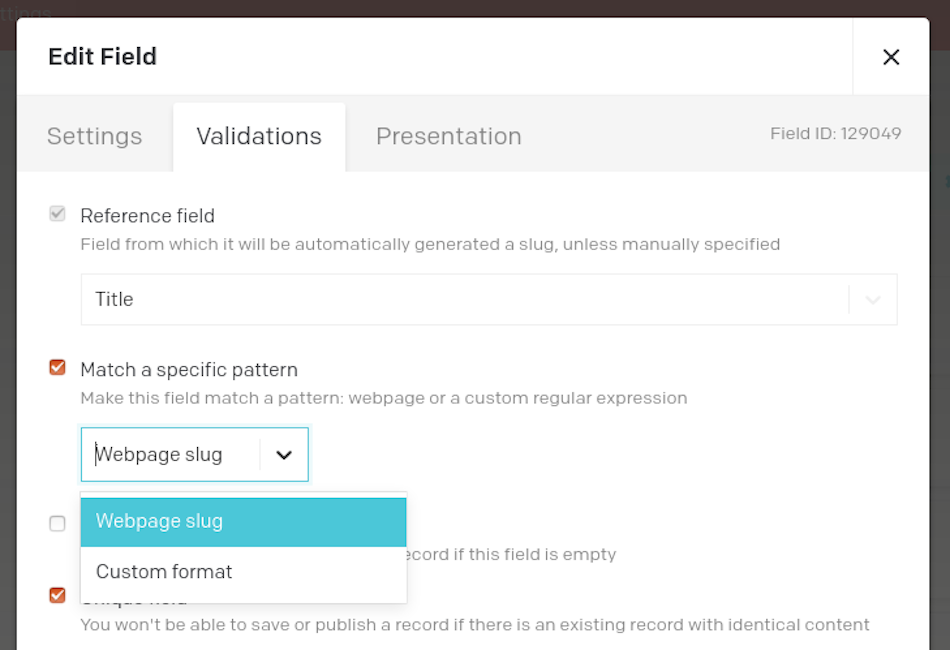Click the pattern description mentioning custom regular expression
Viewport: 950px width, 650px height.
384,398
